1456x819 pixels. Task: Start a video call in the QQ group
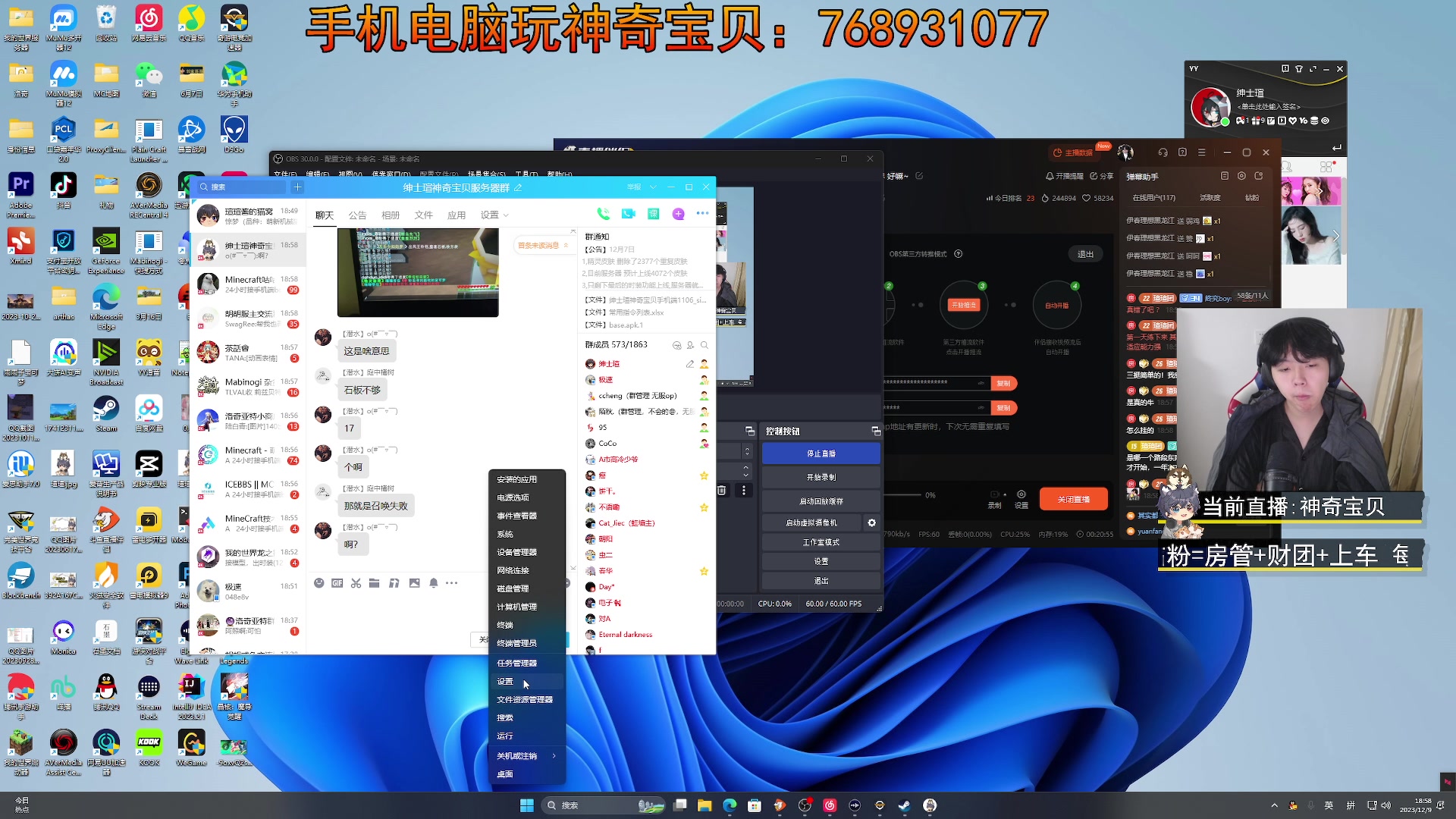[x=629, y=214]
